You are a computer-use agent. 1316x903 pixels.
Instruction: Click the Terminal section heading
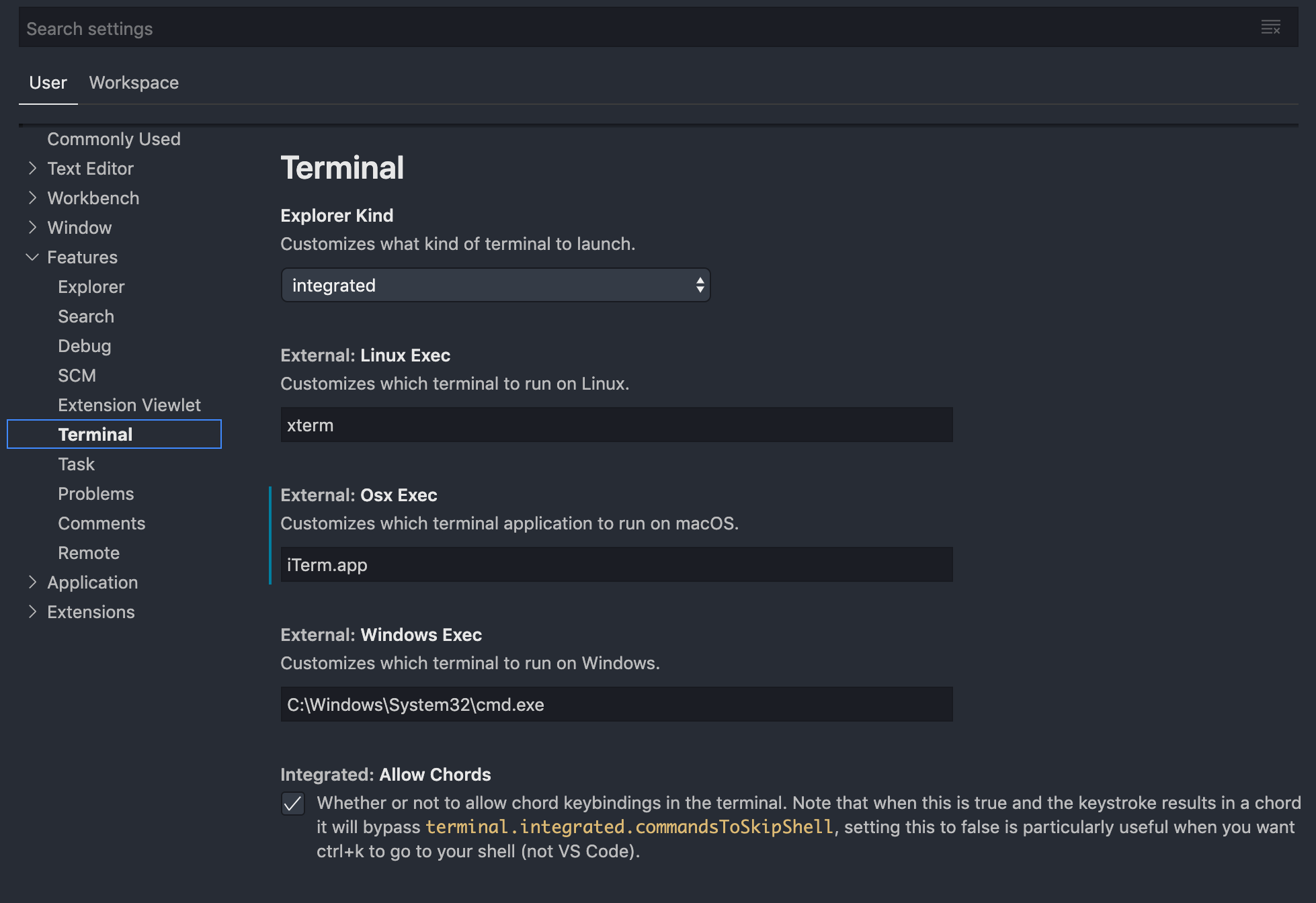pyautogui.click(x=342, y=168)
